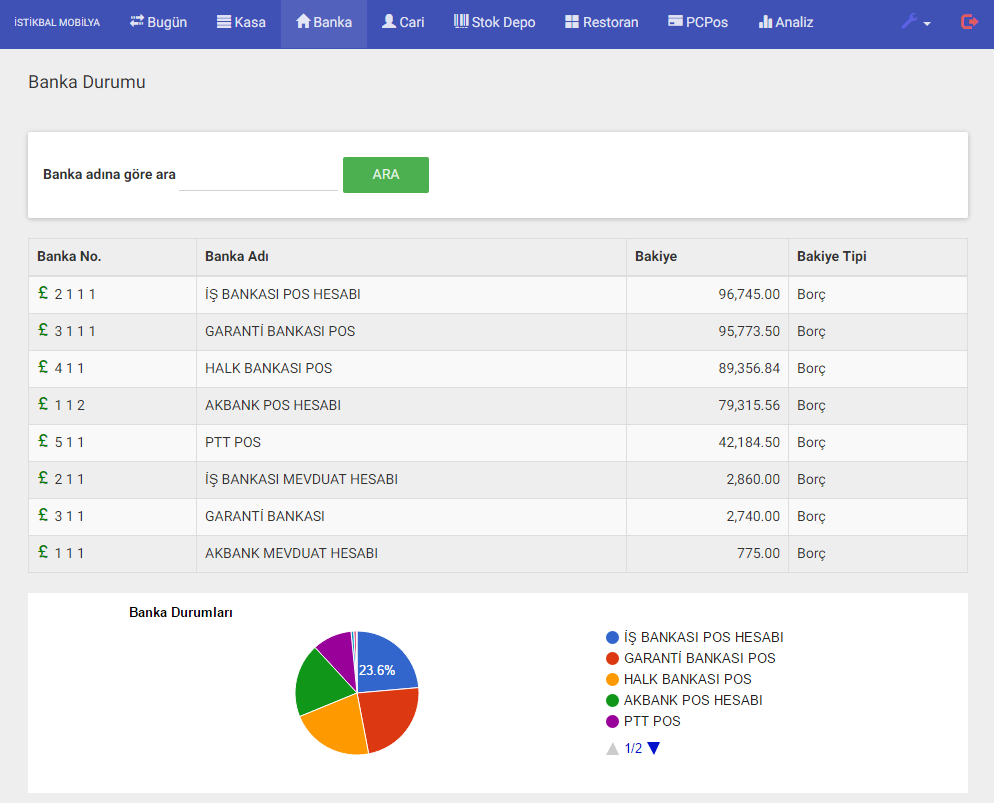
Task: Click the pound icon for HALK BANKASI POS
Action: [43, 368]
